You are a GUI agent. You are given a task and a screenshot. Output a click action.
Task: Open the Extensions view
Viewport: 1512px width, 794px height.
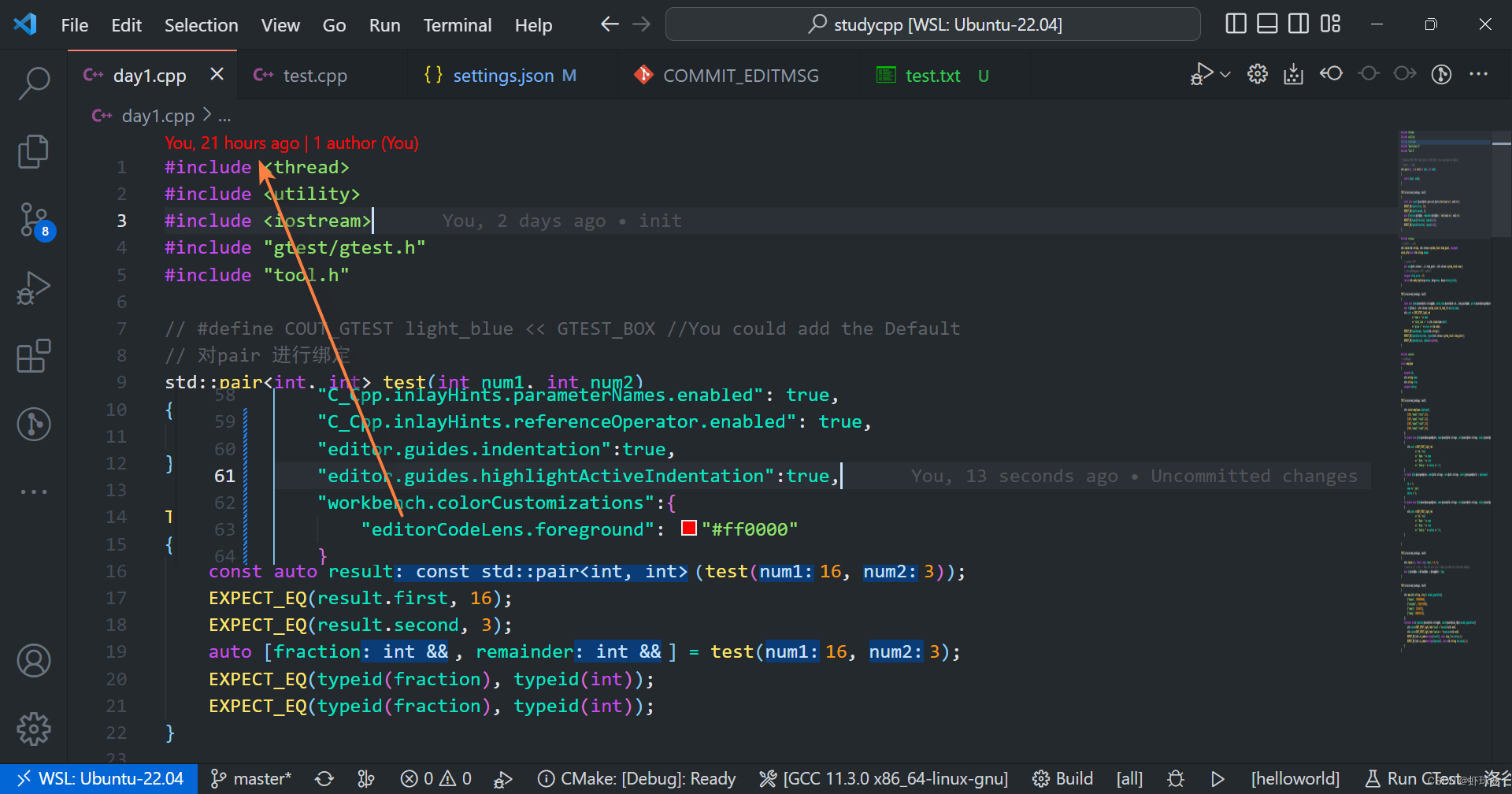tap(34, 356)
